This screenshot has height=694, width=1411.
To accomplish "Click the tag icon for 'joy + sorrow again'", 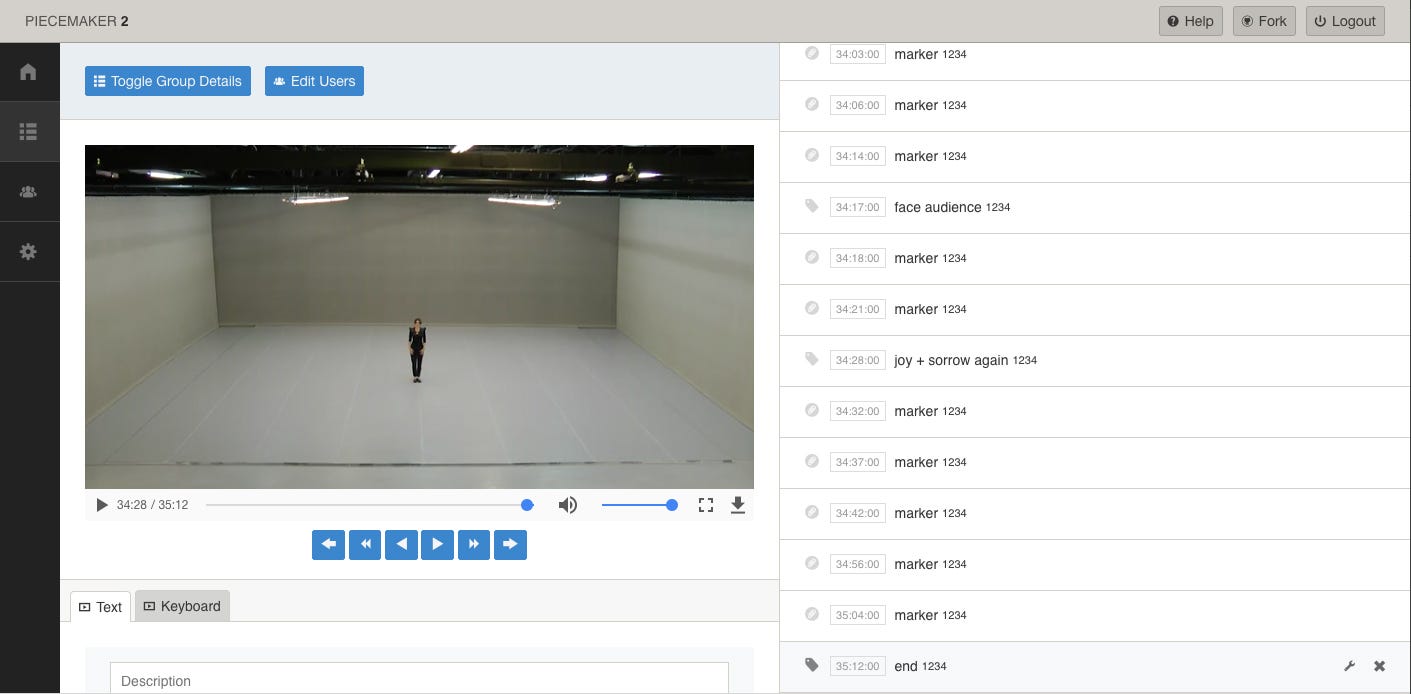I will click(812, 359).
